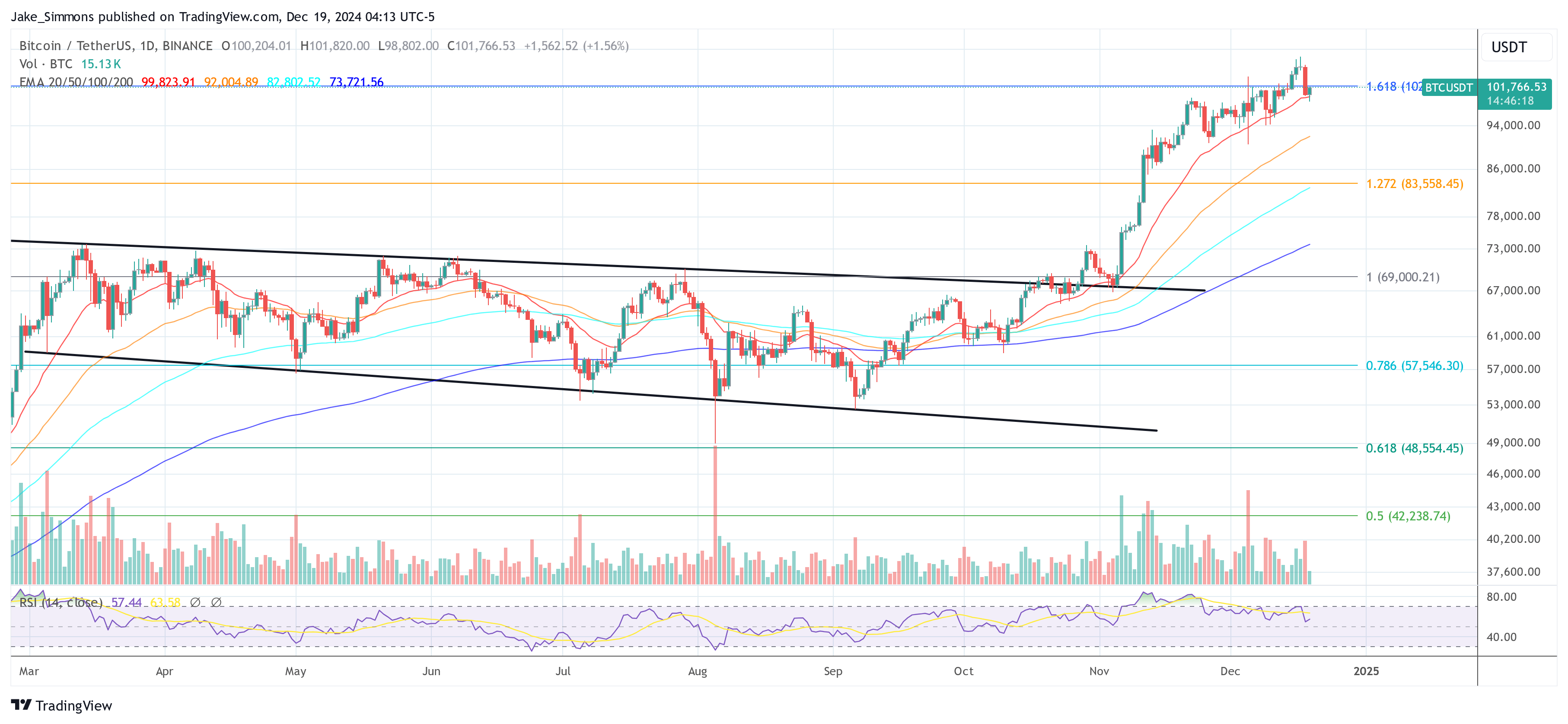Click the 2025 label on time axis
1568x724 pixels.
pyautogui.click(x=1366, y=671)
